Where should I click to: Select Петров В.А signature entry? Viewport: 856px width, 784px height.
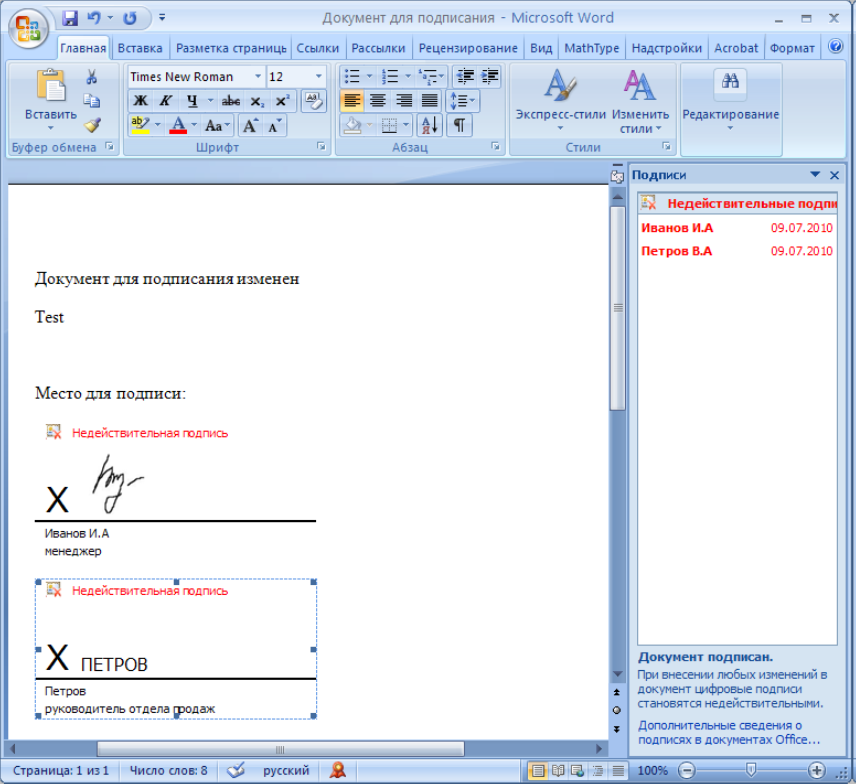pos(736,251)
